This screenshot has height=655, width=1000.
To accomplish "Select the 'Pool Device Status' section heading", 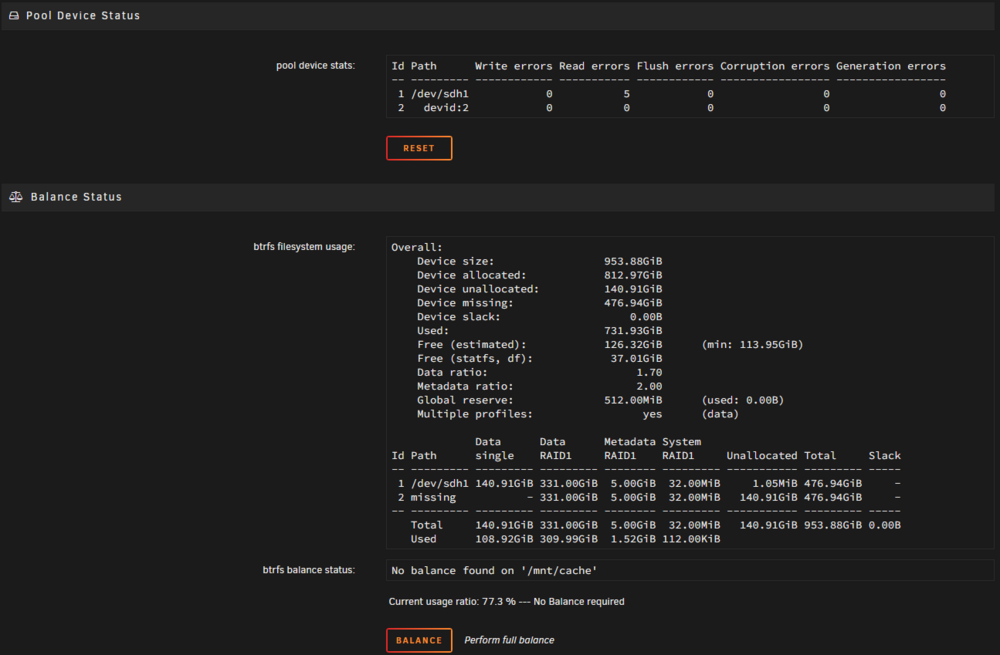I will click(x=83, y=15).
